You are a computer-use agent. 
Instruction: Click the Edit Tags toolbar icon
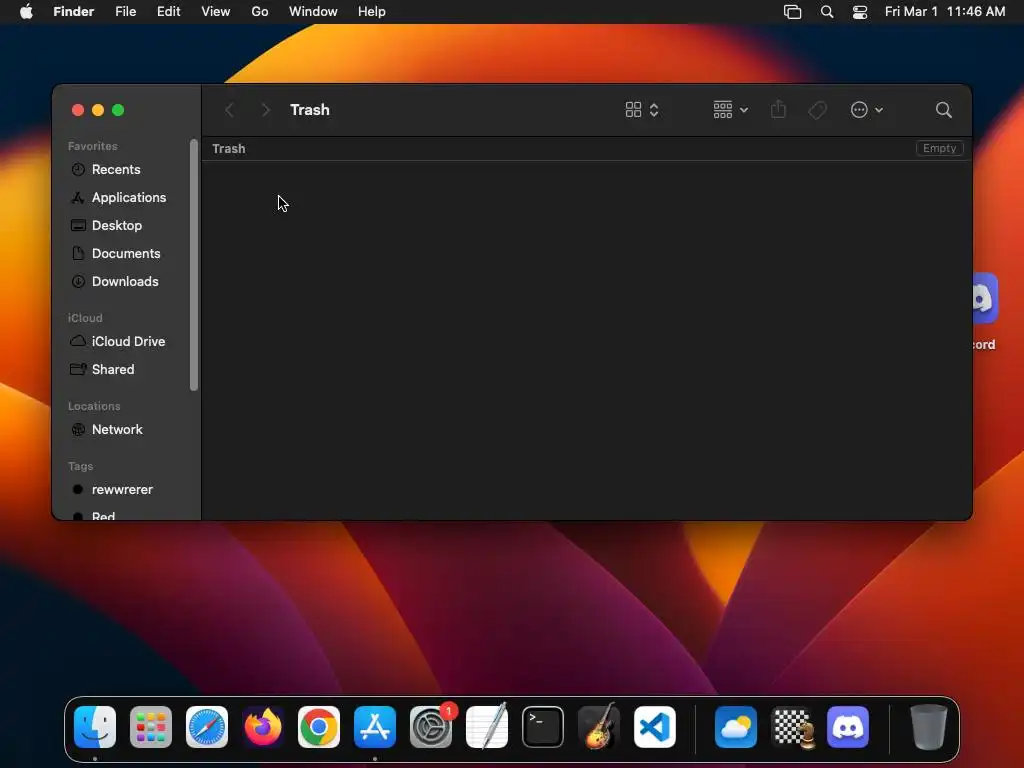(x=817, y=110)
